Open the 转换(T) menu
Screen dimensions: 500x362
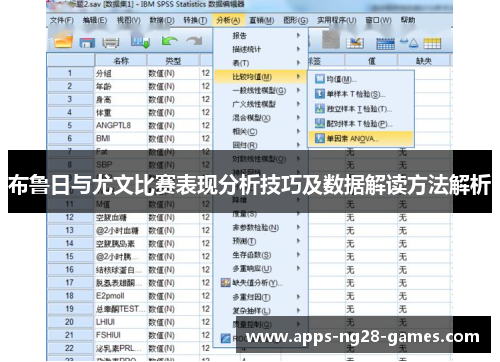click(x=195, y=20)
